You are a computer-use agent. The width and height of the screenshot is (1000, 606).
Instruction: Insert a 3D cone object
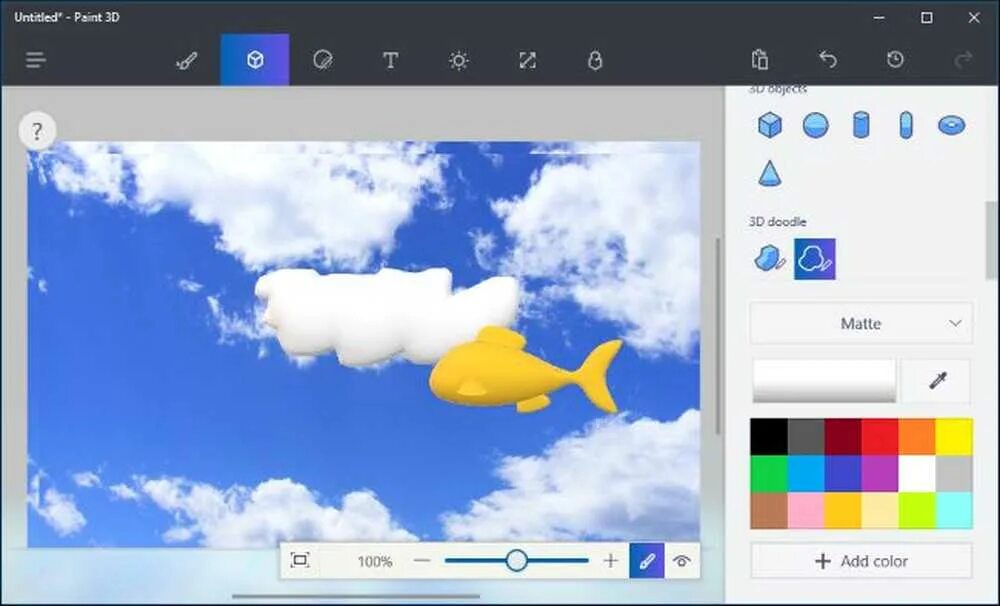(x=770, y=173)
